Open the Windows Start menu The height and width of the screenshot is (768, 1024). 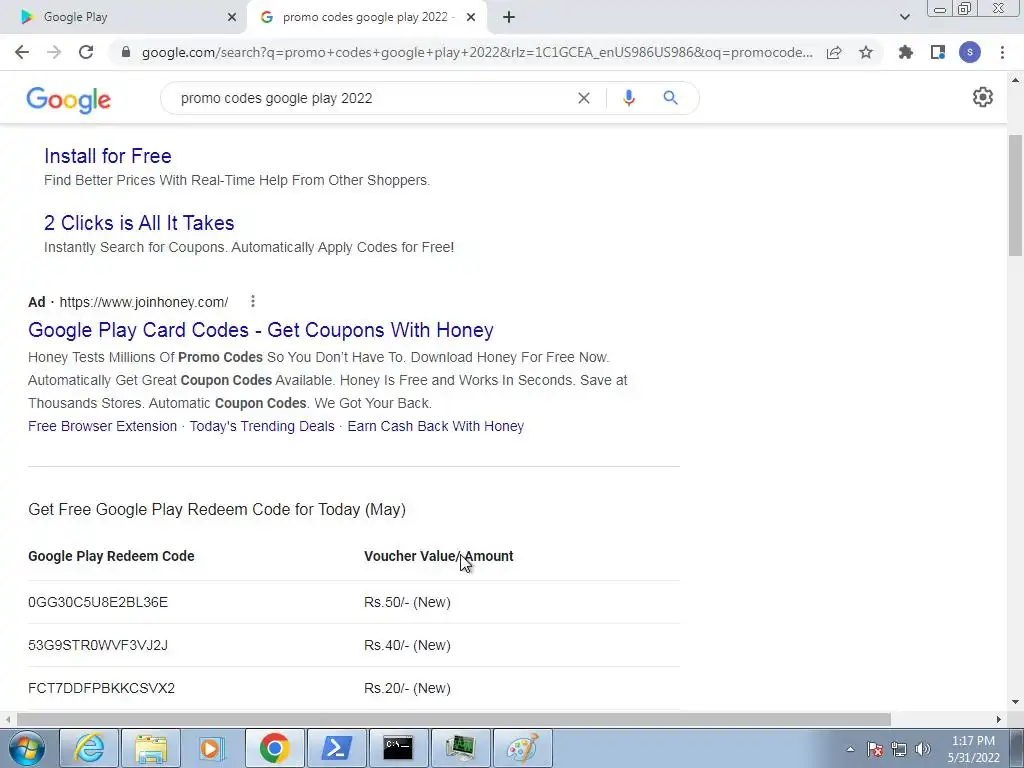coord(26,748)
